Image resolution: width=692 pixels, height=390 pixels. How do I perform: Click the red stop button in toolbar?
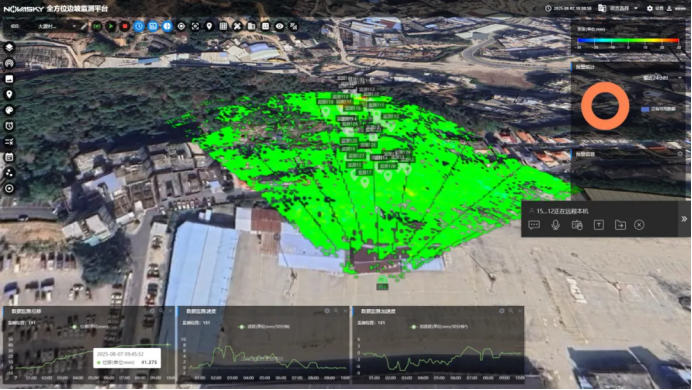click(125, 26)
